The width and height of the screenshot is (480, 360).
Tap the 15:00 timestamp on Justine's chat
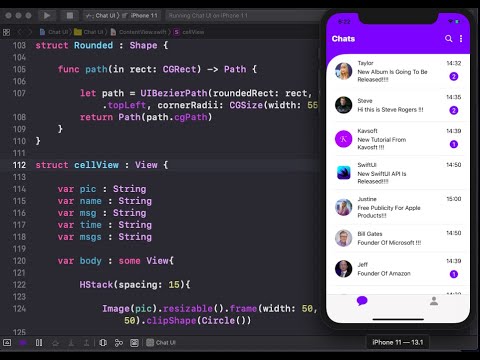454,199
